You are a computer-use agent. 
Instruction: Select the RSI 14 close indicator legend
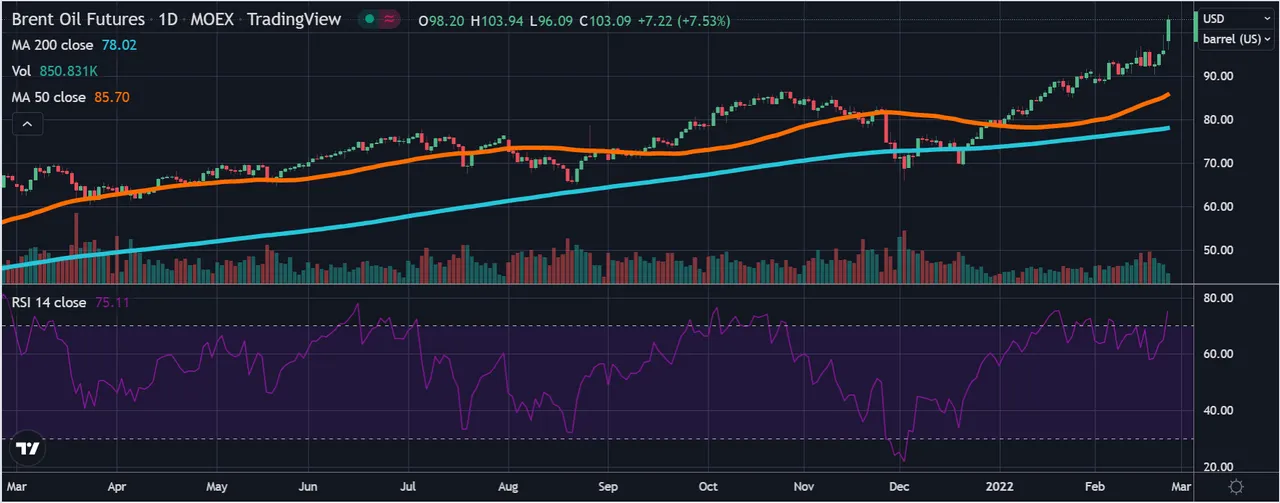(x=49, y=302)
